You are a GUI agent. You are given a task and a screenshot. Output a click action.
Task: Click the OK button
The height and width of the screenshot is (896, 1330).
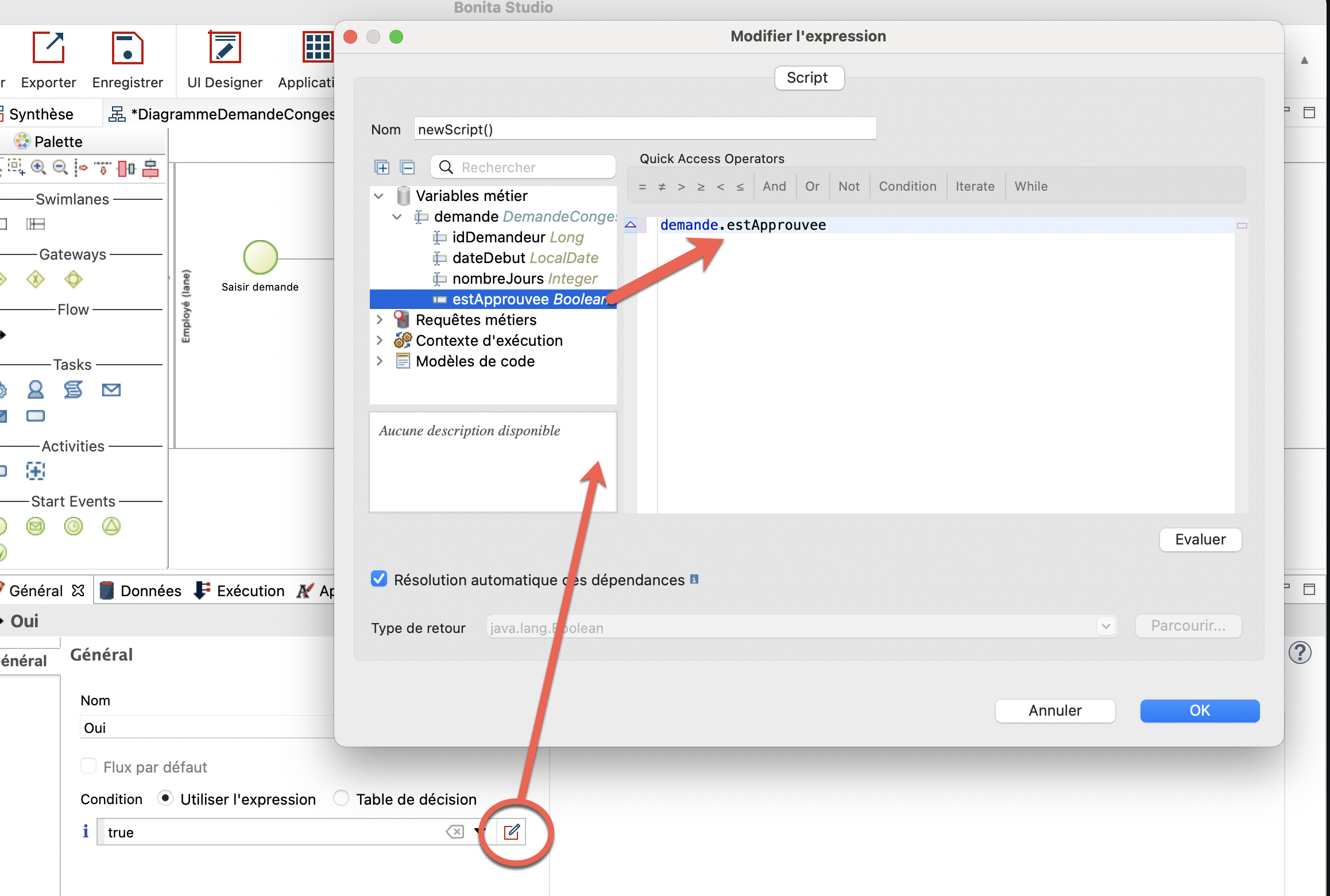(x=1200, y=710)
